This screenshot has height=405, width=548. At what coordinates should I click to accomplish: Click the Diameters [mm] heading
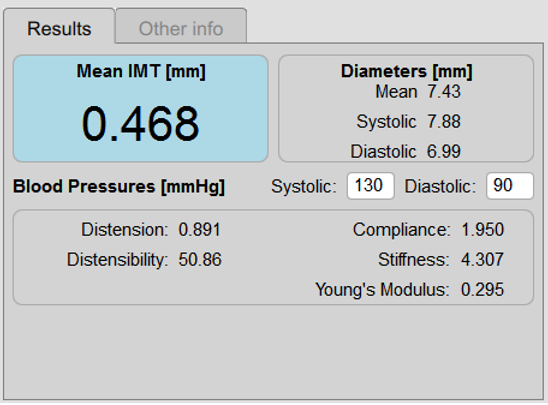[x=406, y=71]
